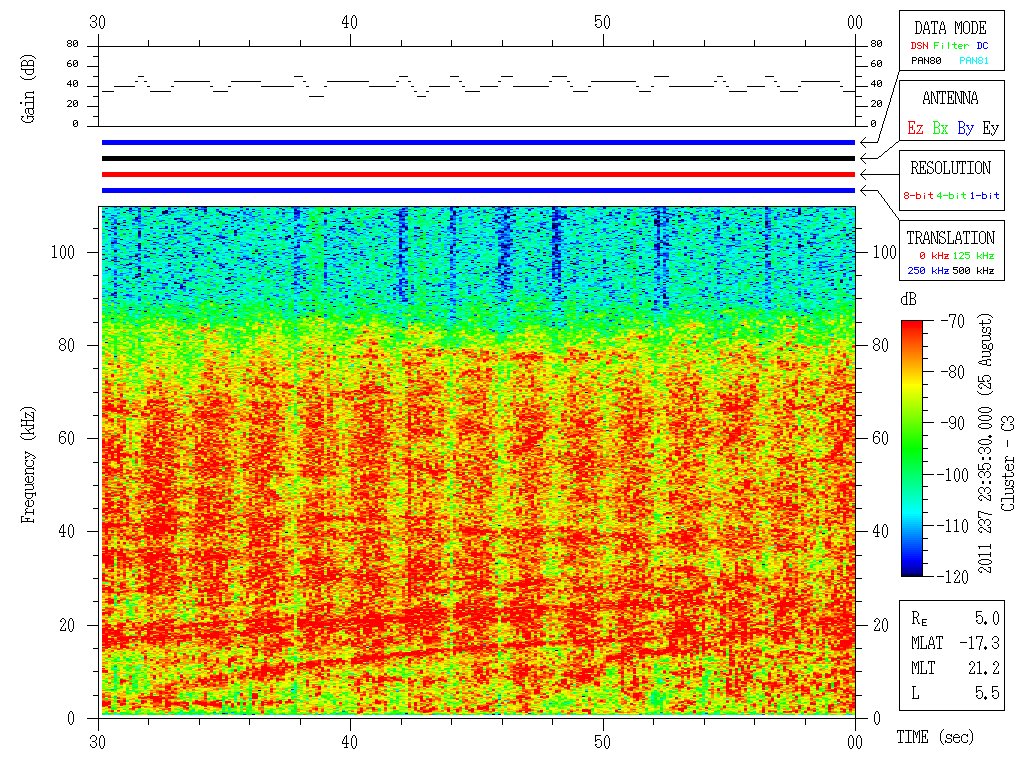Click the TIME (sec) axis label

click(935, 737)
